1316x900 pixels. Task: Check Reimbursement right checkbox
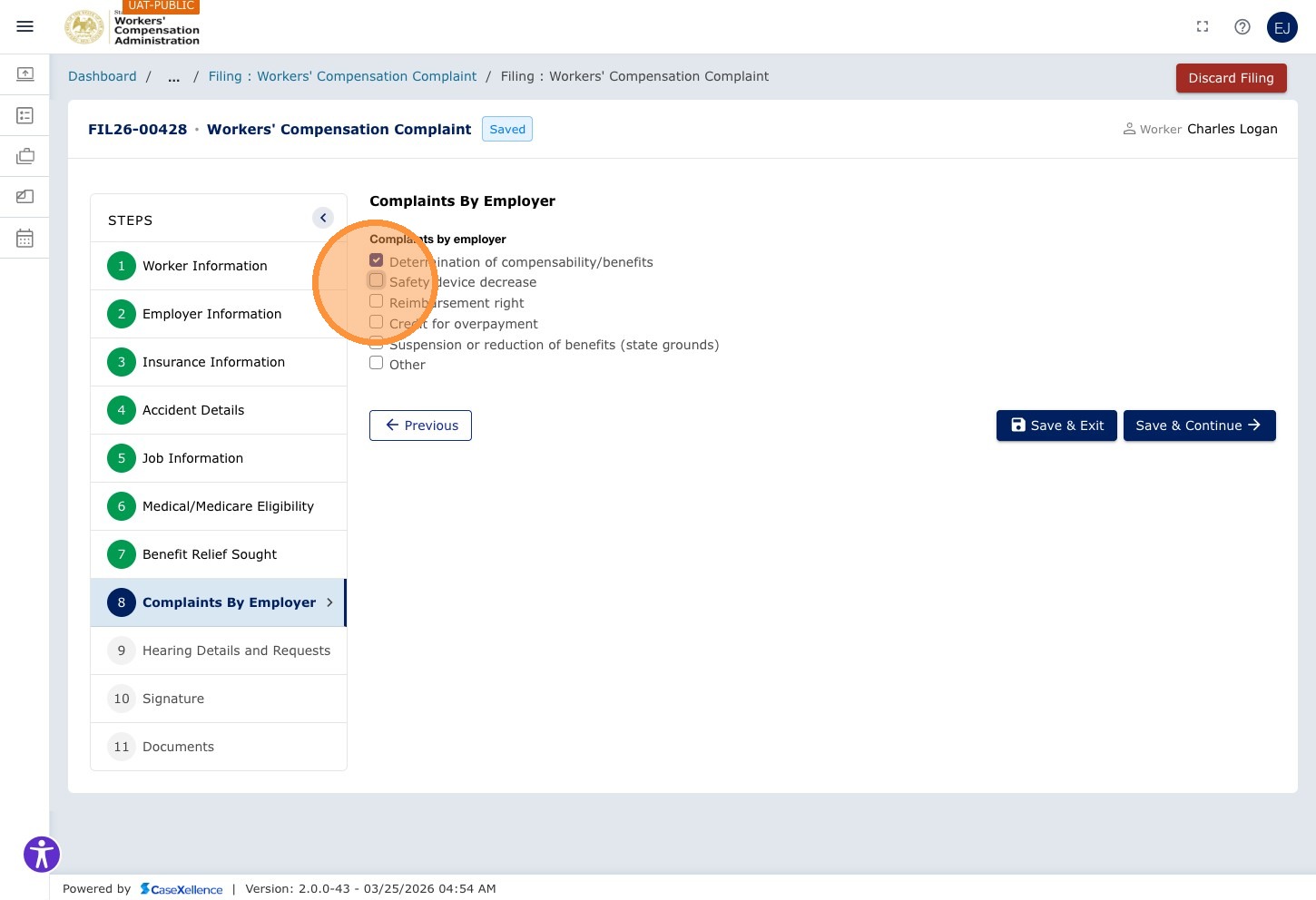376,301
